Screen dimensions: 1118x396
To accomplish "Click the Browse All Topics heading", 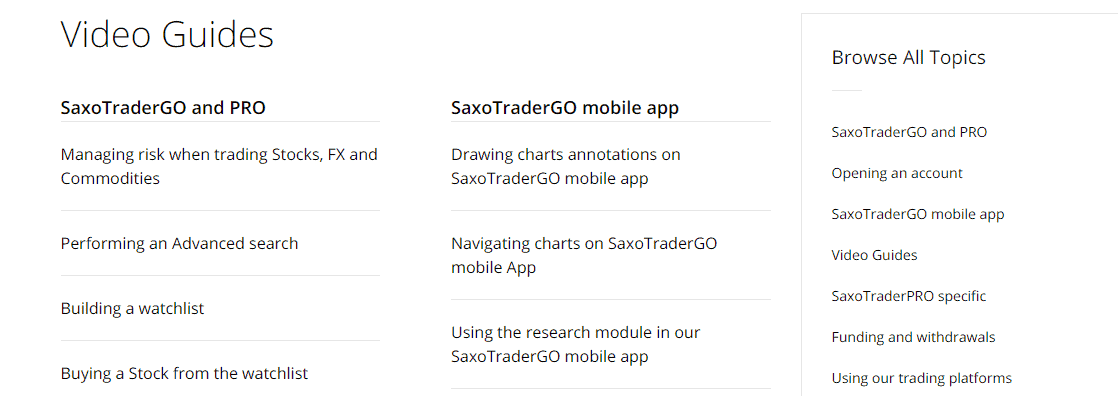I will click(x=908, y=57).
